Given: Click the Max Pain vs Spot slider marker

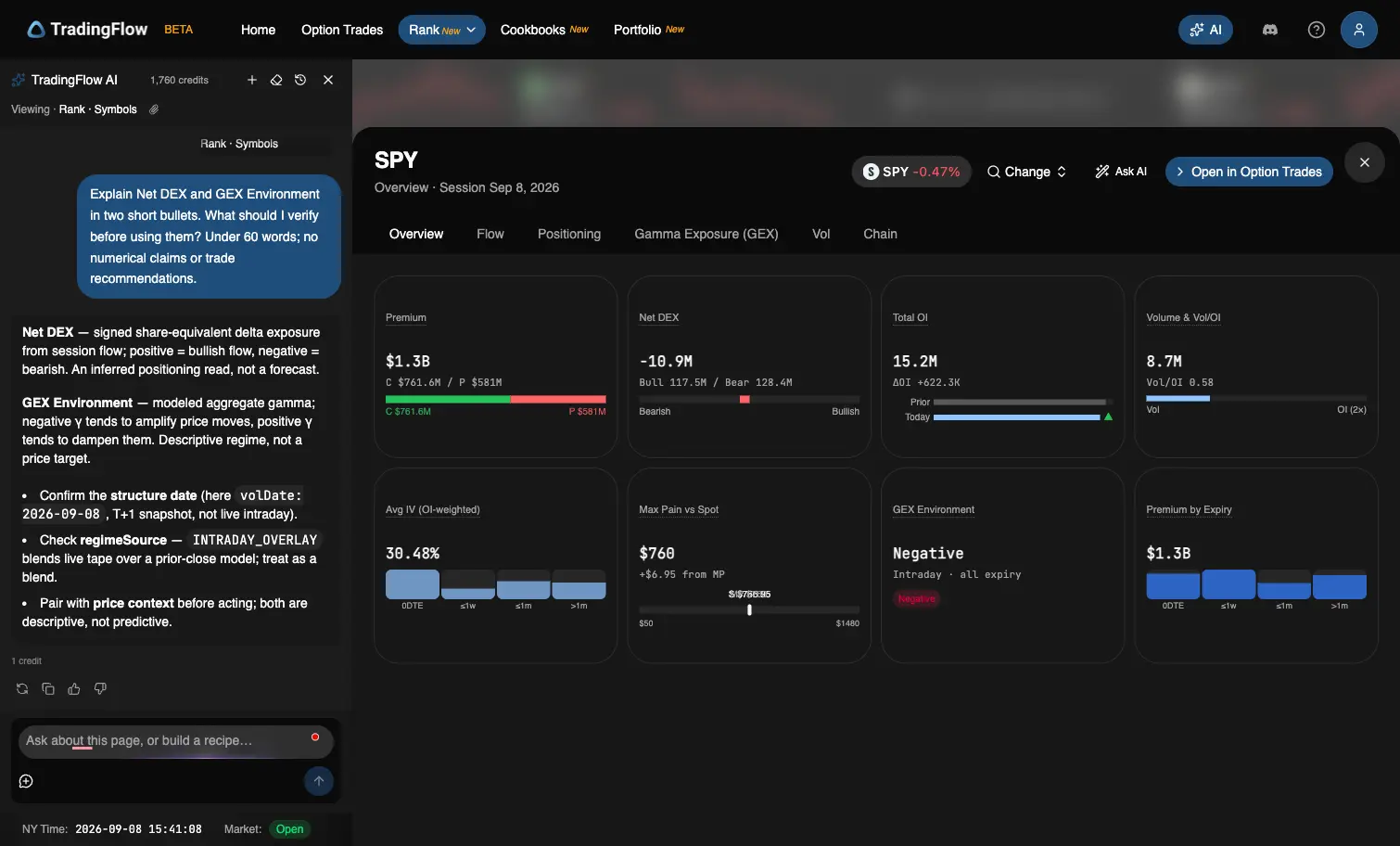Looking at the screenshot, I should (x=749, y=609).
